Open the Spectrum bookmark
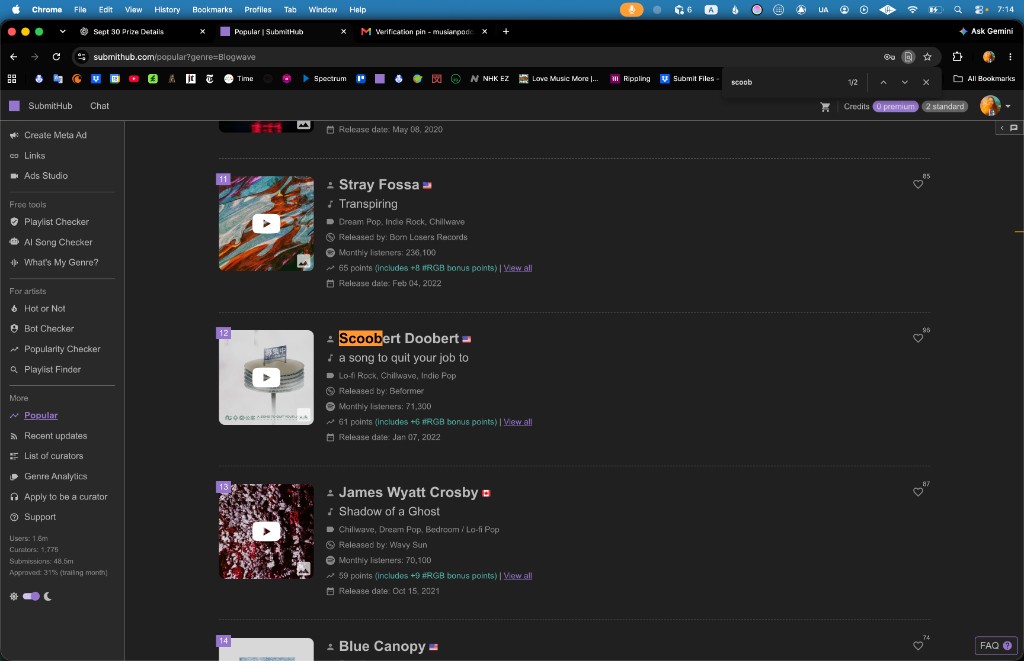1024x661 pixels. 324,78
